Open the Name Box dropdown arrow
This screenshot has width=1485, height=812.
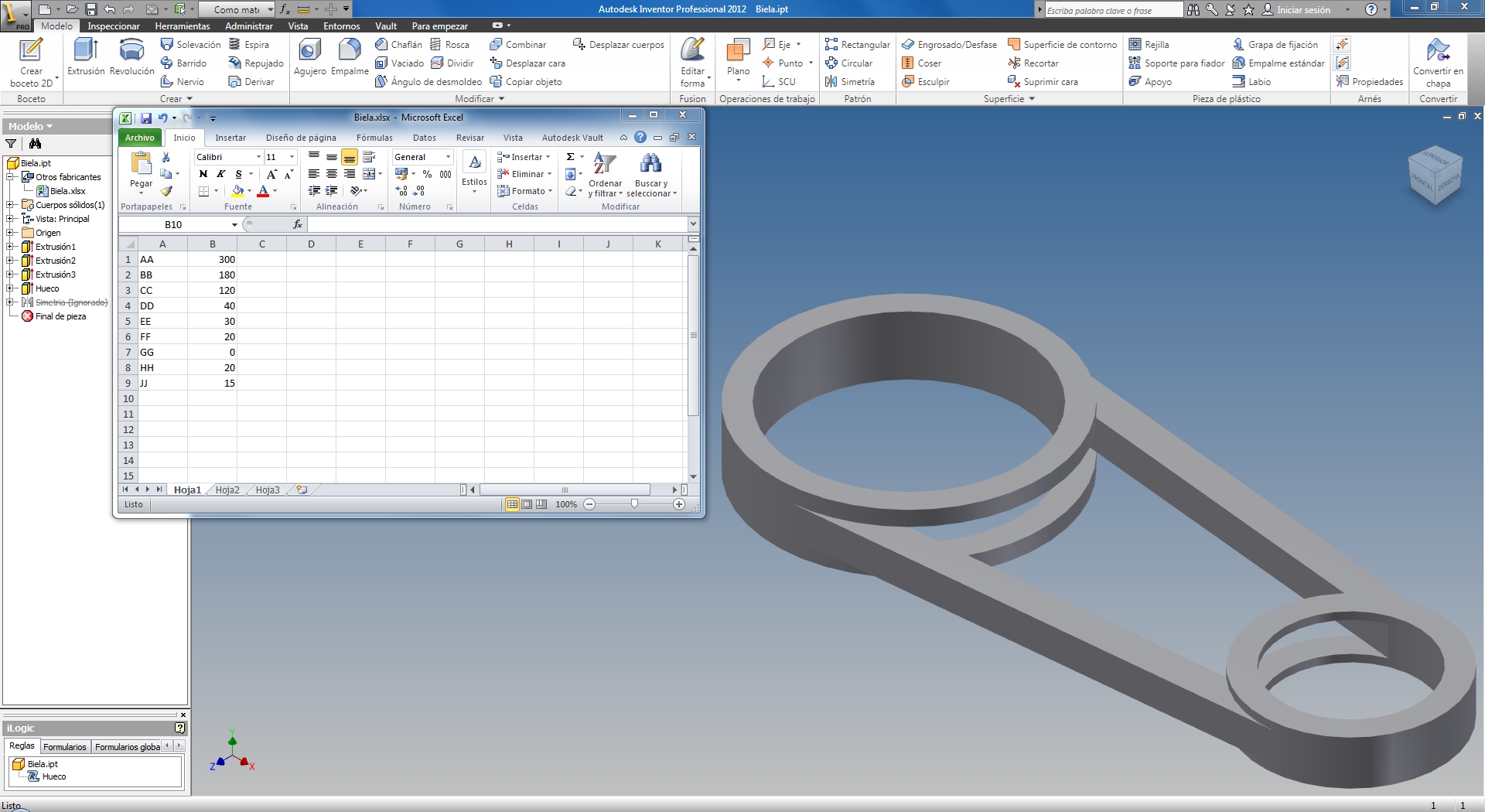pyautogui.click(x=234, y=224)
